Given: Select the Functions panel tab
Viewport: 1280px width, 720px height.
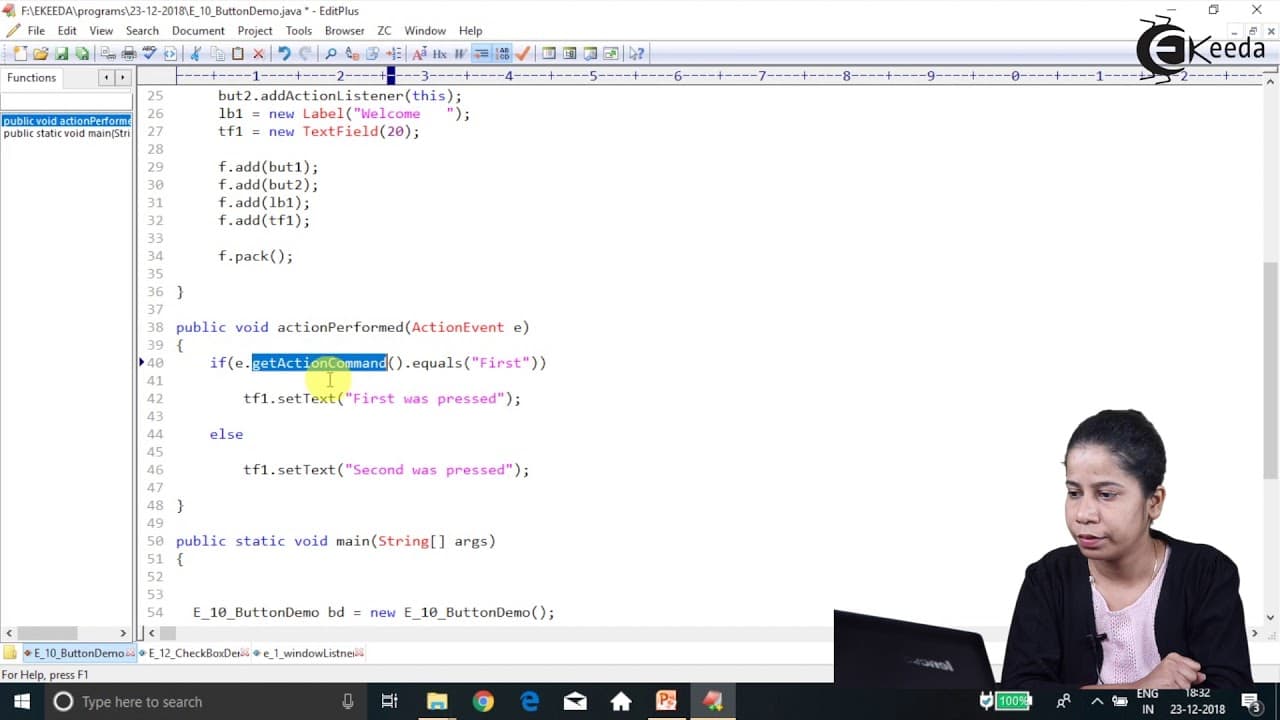Looking at the screenshot, I should pyautogui.click(x=32, y=77).
